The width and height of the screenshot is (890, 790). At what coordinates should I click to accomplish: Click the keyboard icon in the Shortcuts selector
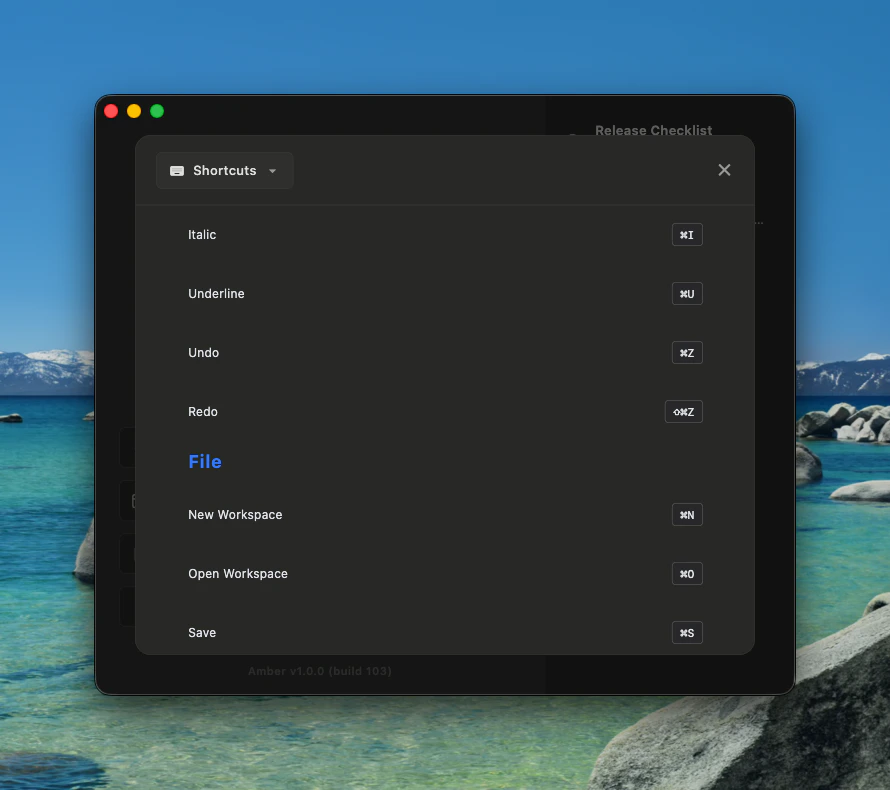(177, 170)
